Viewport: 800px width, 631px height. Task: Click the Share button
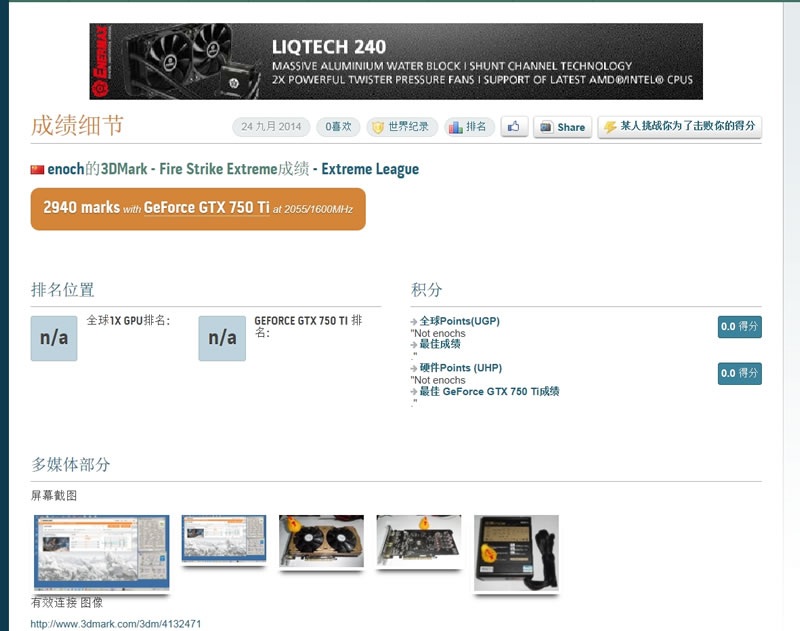[561, 127]
